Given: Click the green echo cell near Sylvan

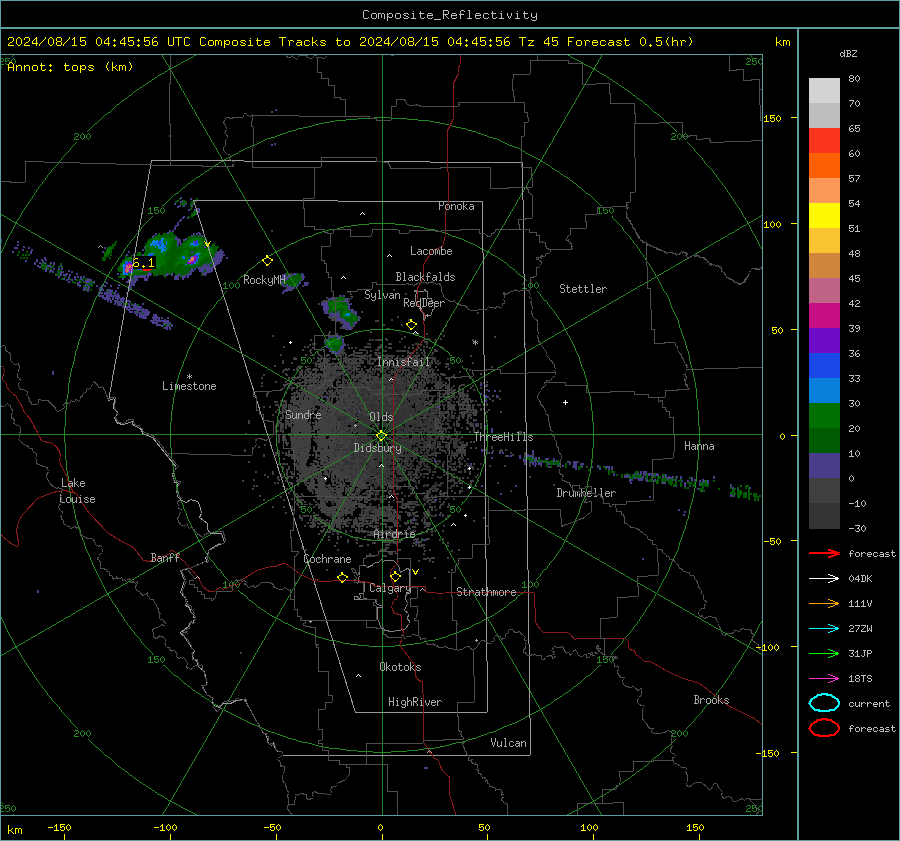Looking at the screenshot, I should [340, 311].
